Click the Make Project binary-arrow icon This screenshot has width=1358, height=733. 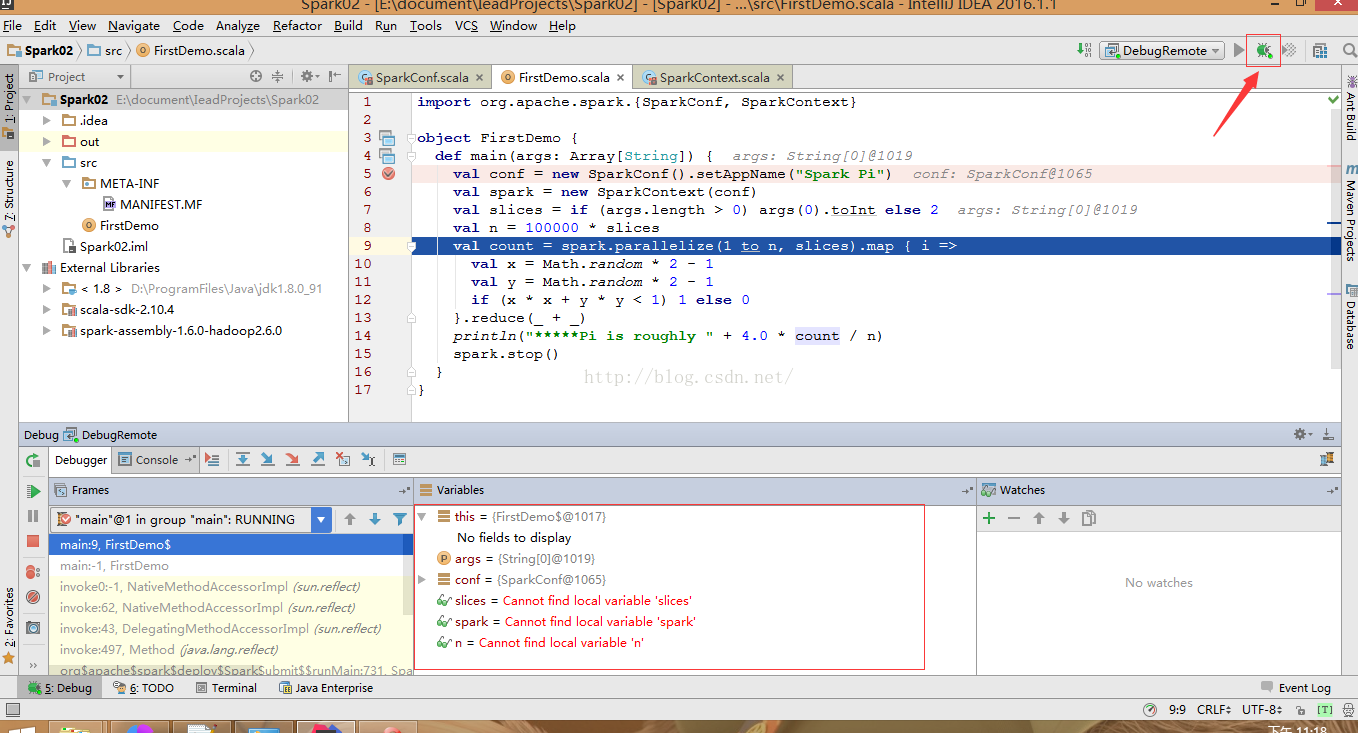[1085, 50]
